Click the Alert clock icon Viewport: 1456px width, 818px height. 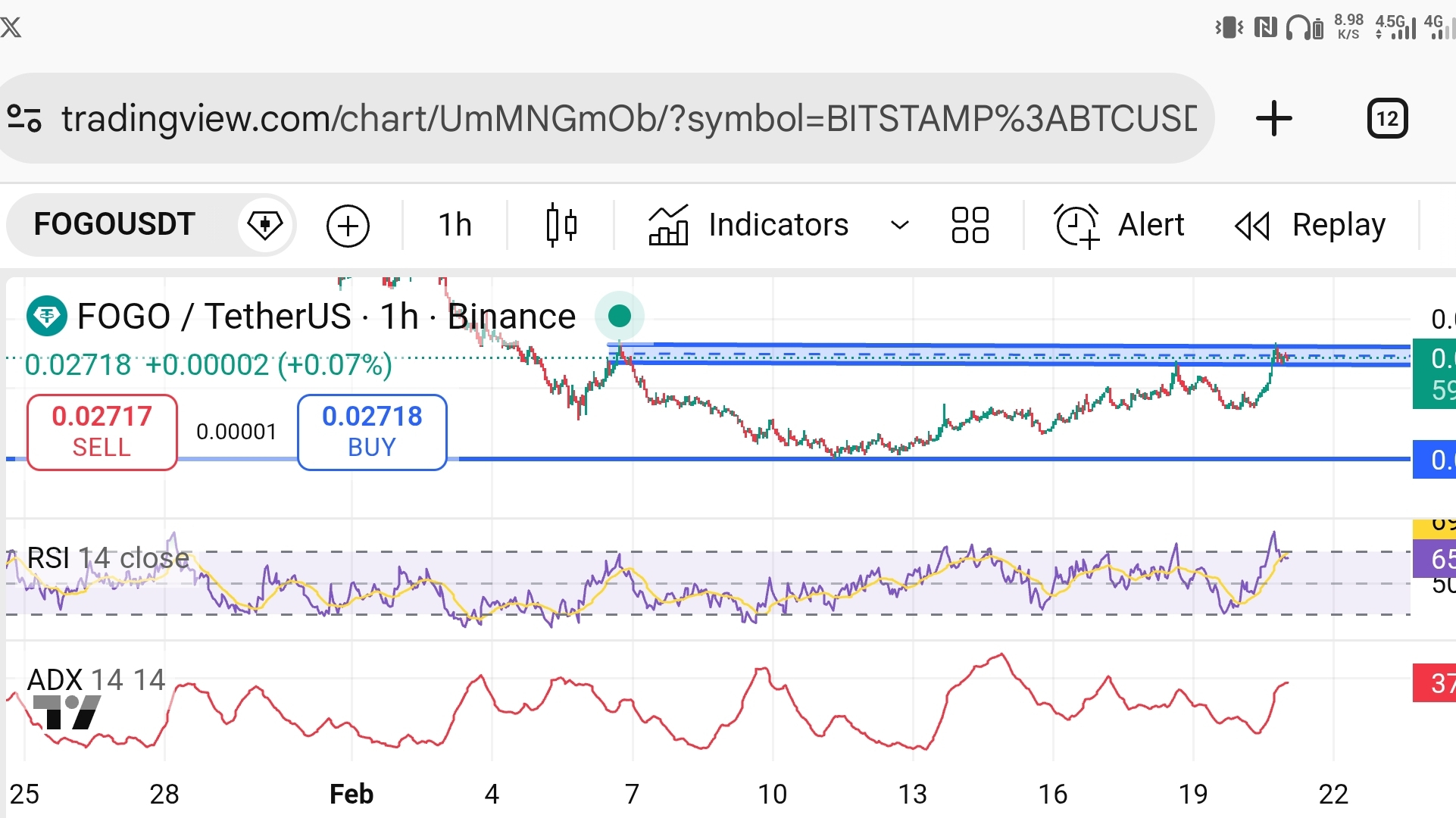(1076, 225)
